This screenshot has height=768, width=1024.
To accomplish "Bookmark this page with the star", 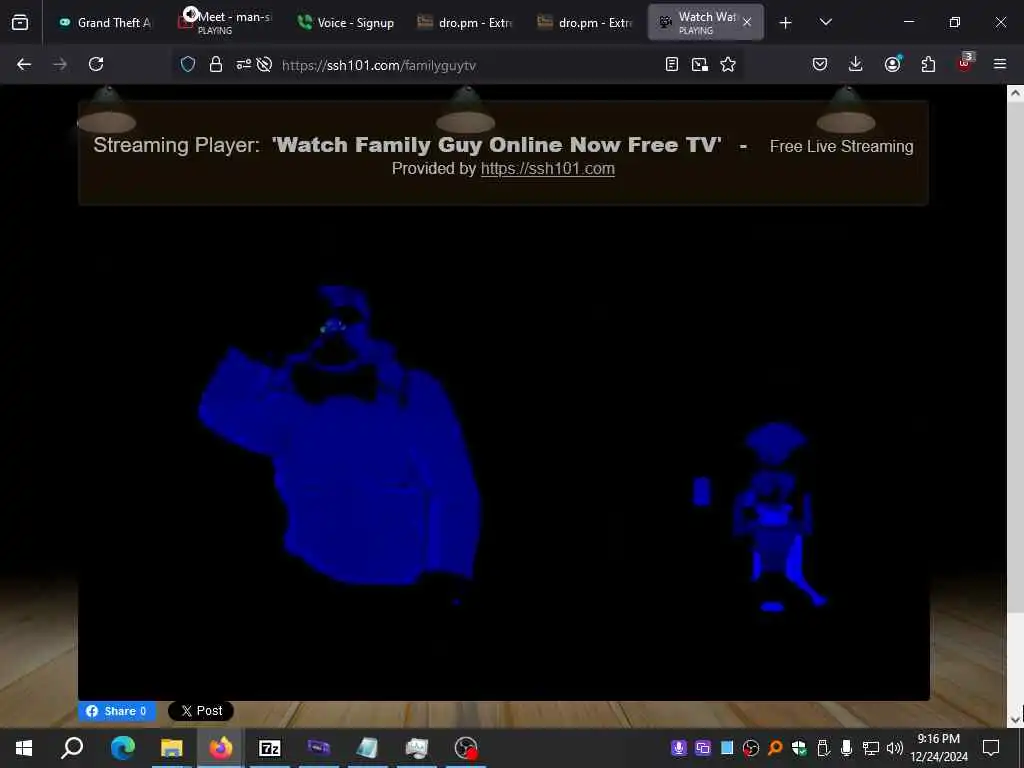I will click(728, 64).
